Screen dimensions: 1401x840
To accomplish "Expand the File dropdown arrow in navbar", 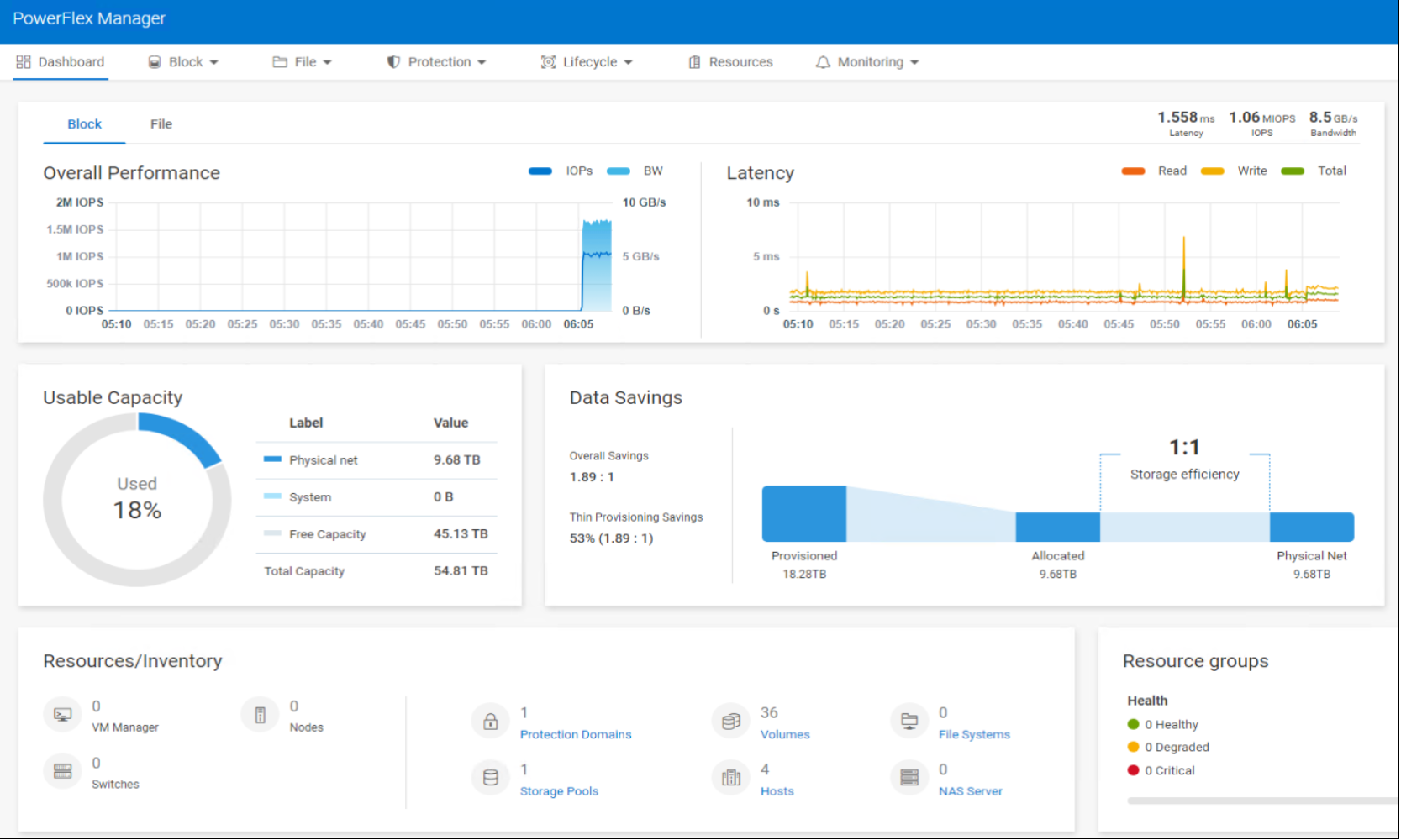I will click(328, 63).
